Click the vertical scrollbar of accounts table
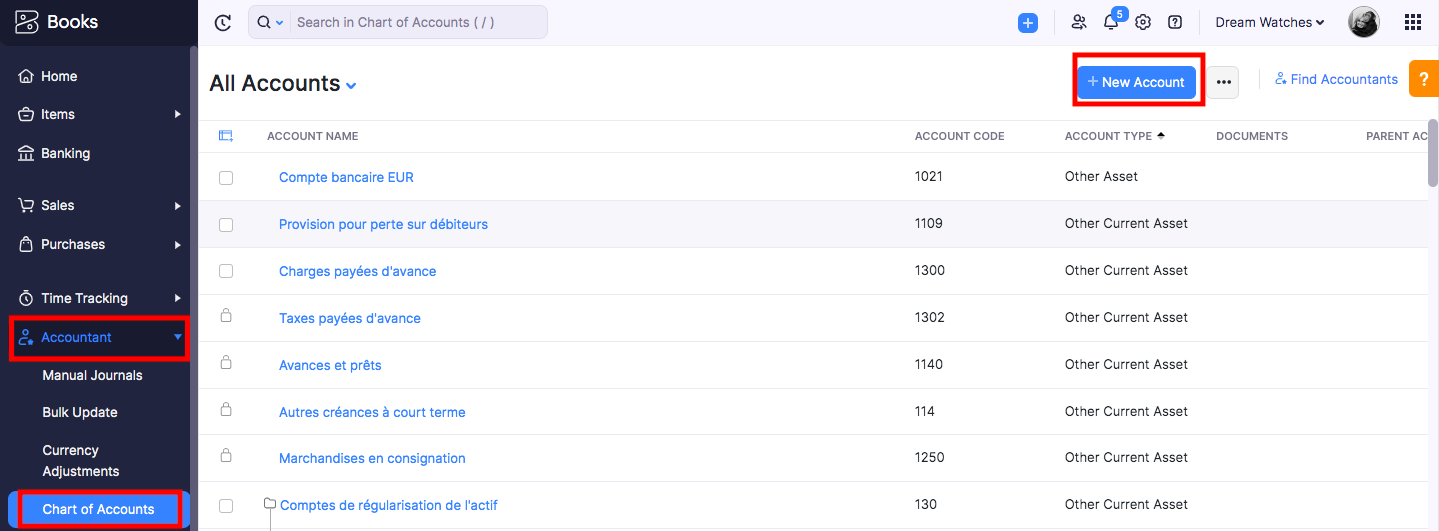 pyautogui.click(x=1433, y=153)
